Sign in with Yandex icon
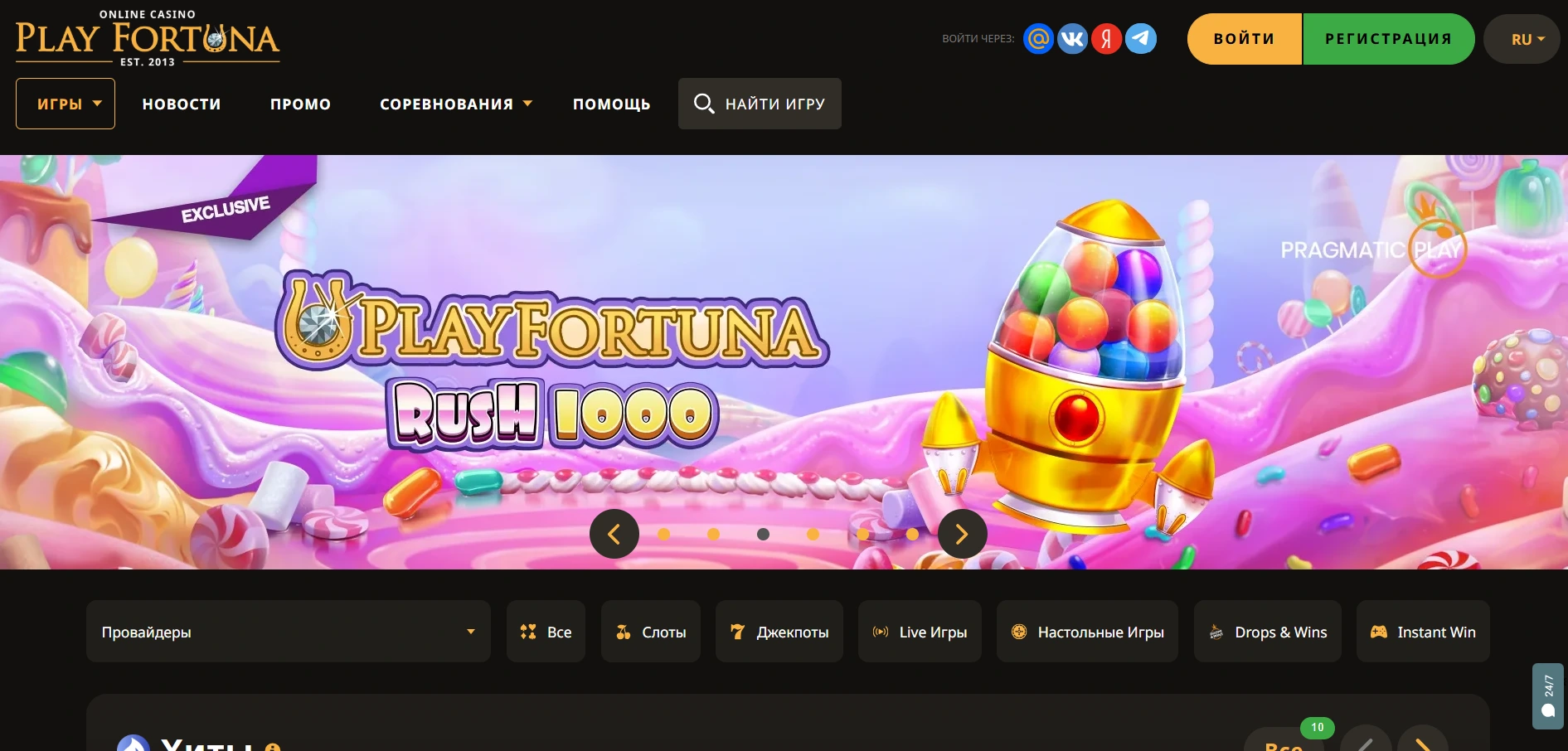The width and height of the screenshot is (1568, 751). click(1106, 39)
